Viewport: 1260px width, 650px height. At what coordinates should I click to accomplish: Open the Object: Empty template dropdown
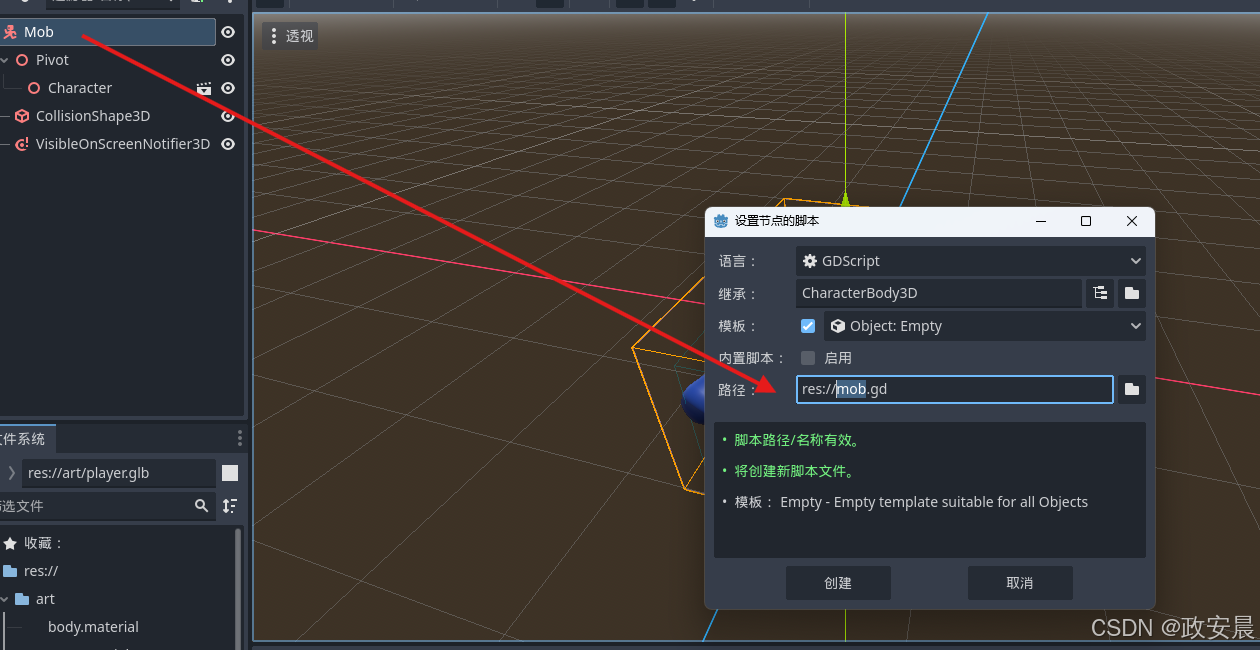click(985, 326)
